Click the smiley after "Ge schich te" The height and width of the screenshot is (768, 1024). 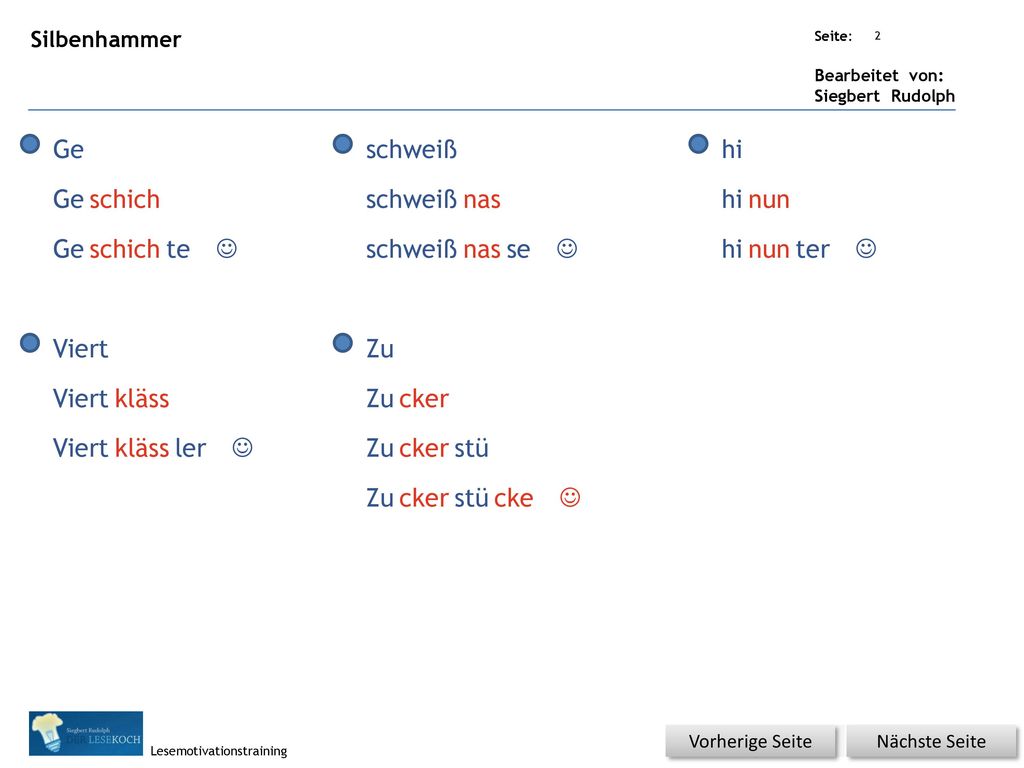[x=227, y=249]
